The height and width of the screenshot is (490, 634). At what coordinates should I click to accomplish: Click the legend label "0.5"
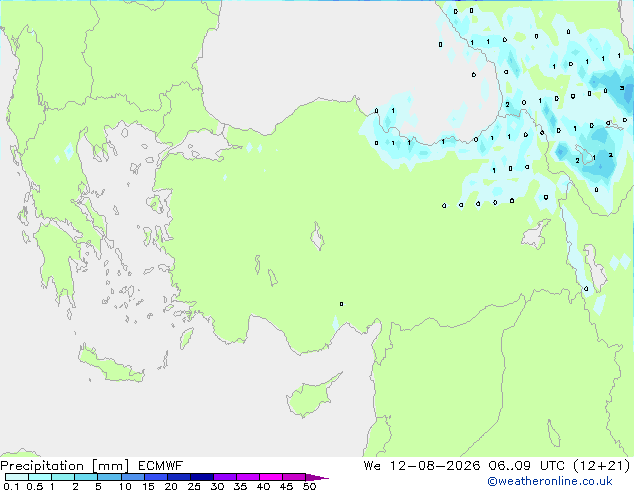(35, 486)
